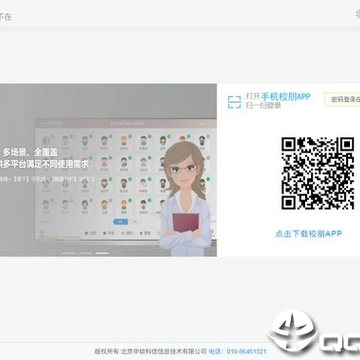360x360 pixels.
Task: Click the login QR code image
Action: pyautogui.click(x=318, y=173)
